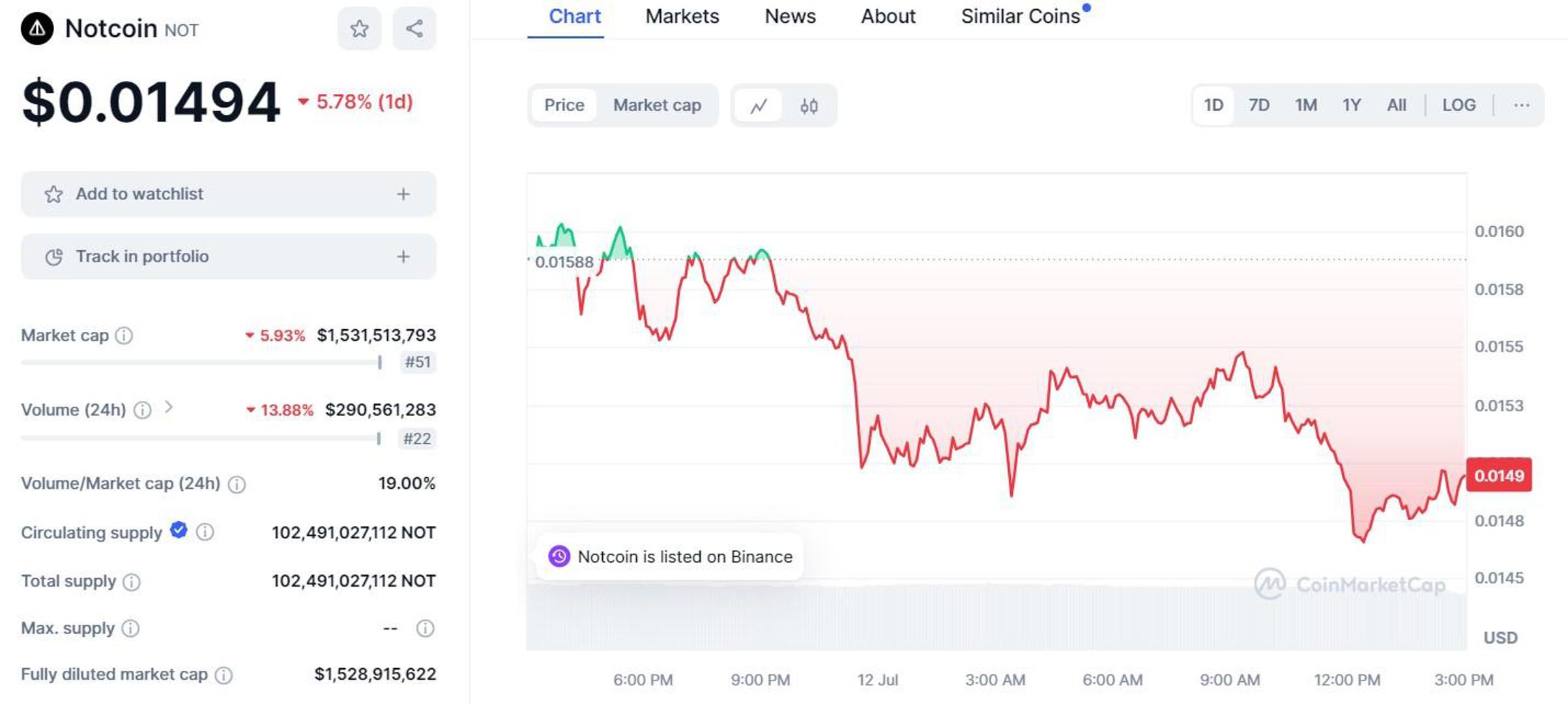Viewport: 1568px width, 704px height.
Task: Open the three-dots more chart options
Action: tap(1521, 106)
